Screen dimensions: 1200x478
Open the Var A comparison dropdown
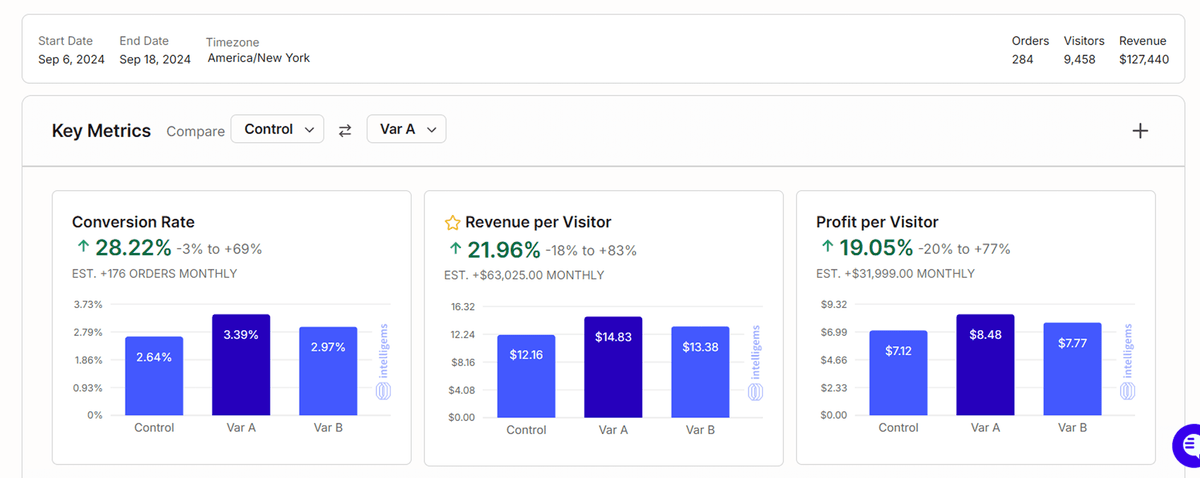point(406,129)
